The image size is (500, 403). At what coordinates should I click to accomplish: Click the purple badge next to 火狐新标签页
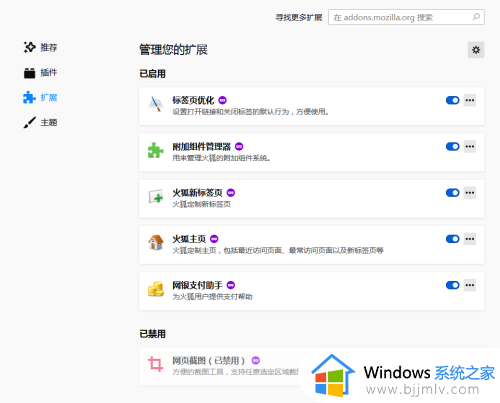click(x=231, y=193)
